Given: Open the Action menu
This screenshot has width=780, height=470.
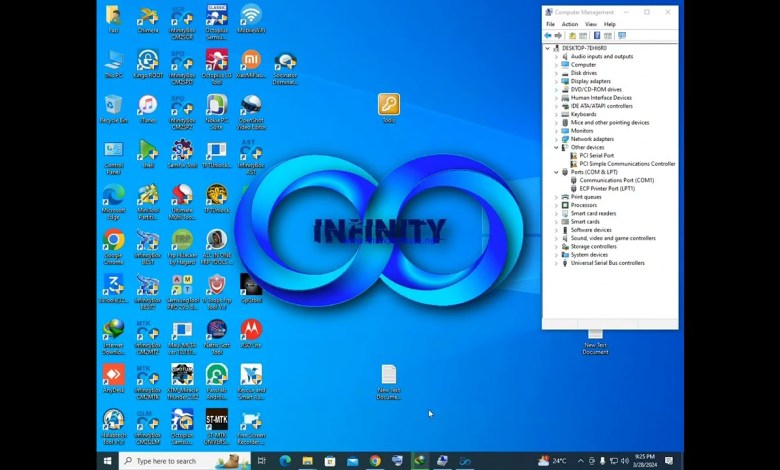Looking at the screenshot, I should tap(569, 24).
